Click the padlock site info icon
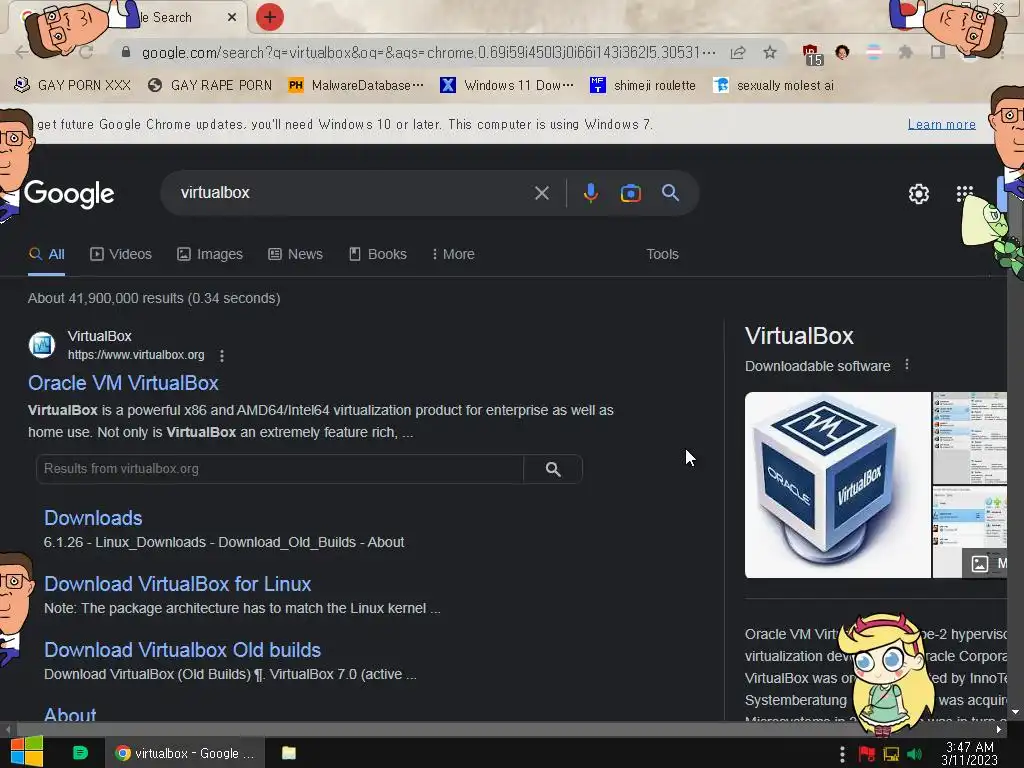1024x768 pixels. 126,52
